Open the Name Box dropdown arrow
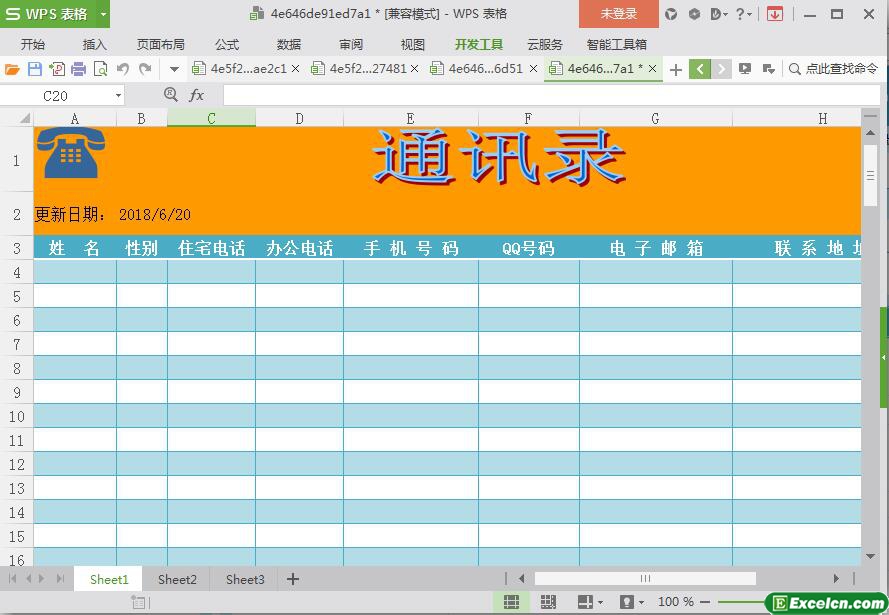The height and width of the screenshot is (615, 889). 118,96
